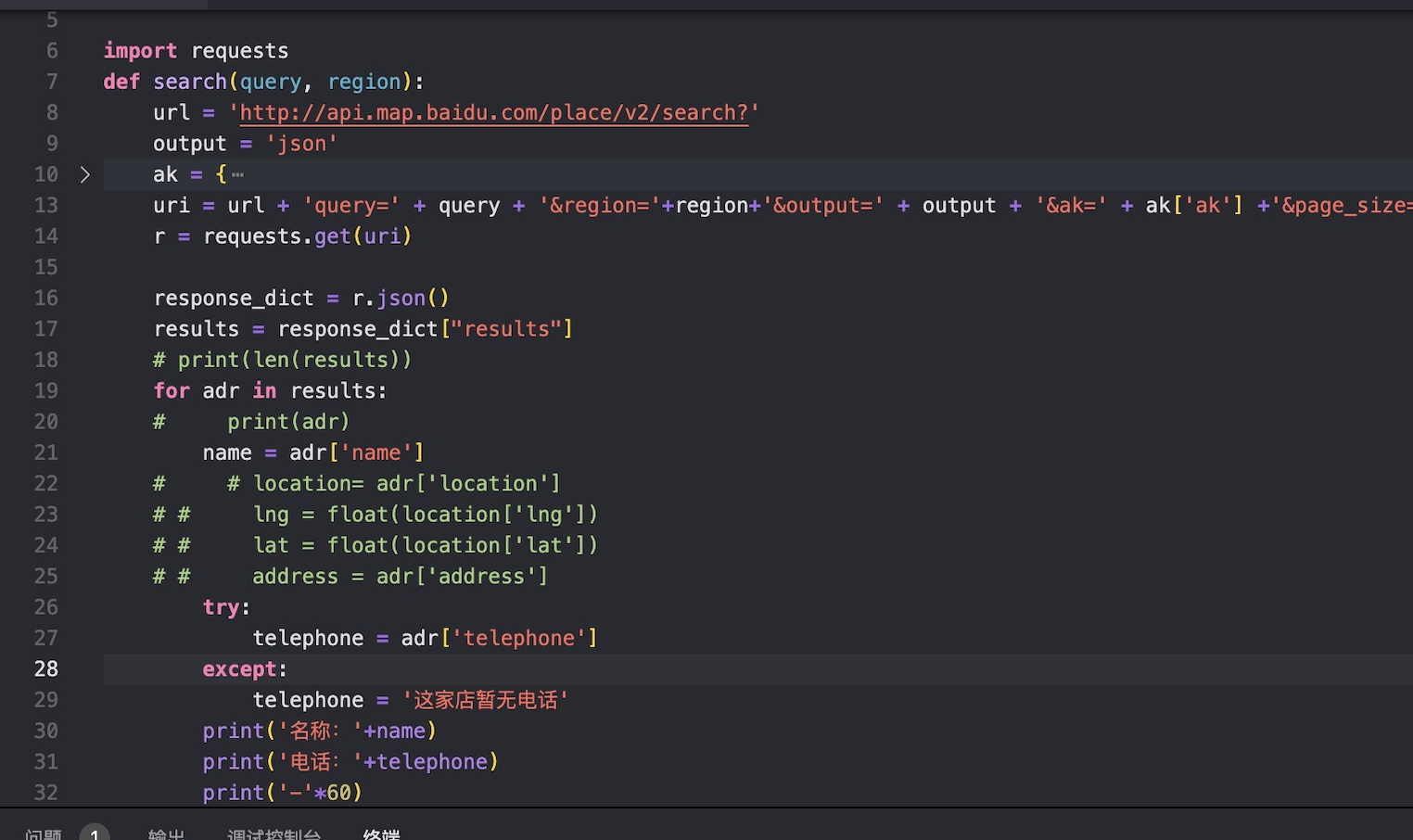1413x840 pixels.
Task: Open the api.map.baidu.com URL link
Action: tap(494, 112)
